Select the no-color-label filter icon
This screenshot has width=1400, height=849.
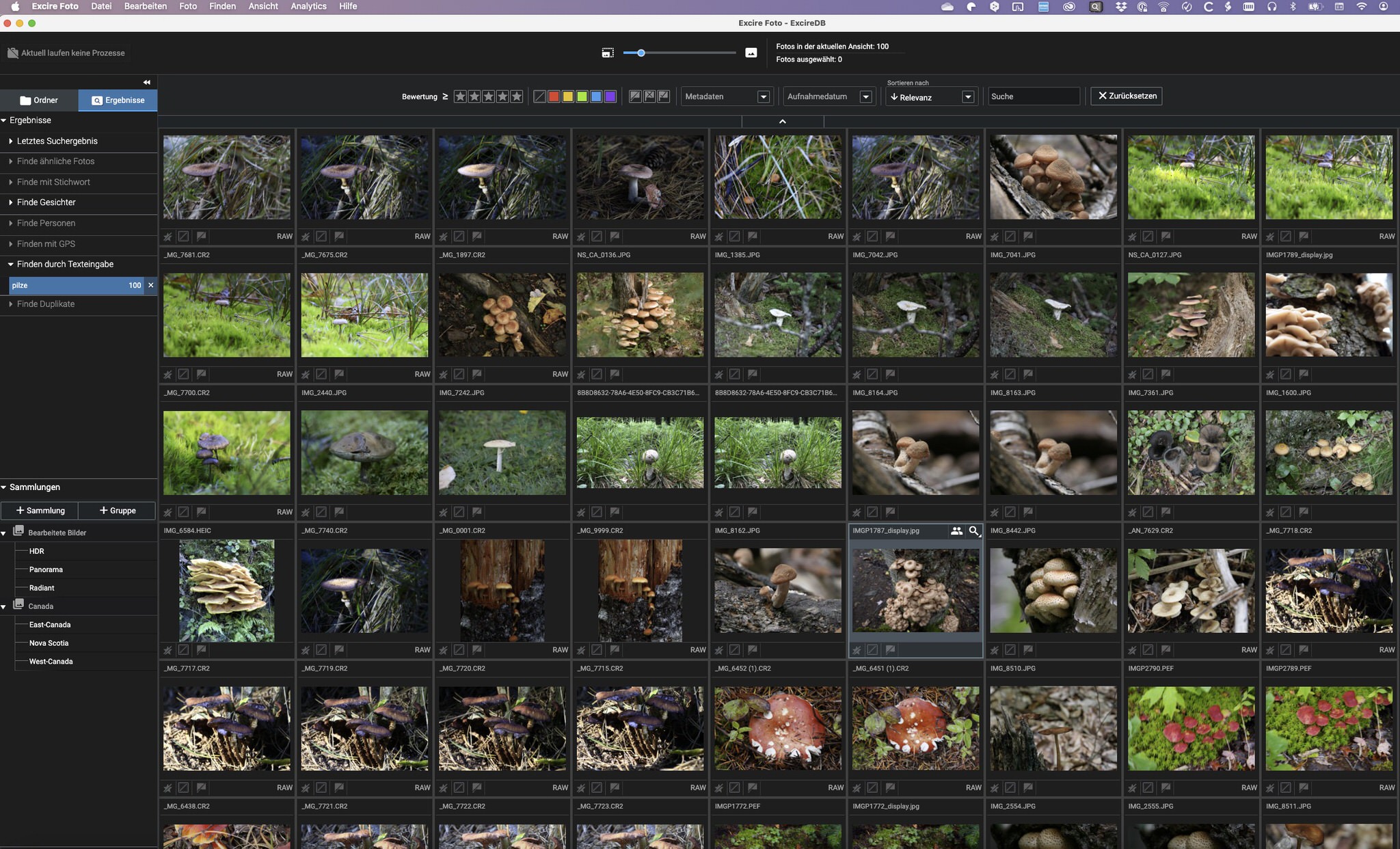pyautogui.click(x=539, y=96)
